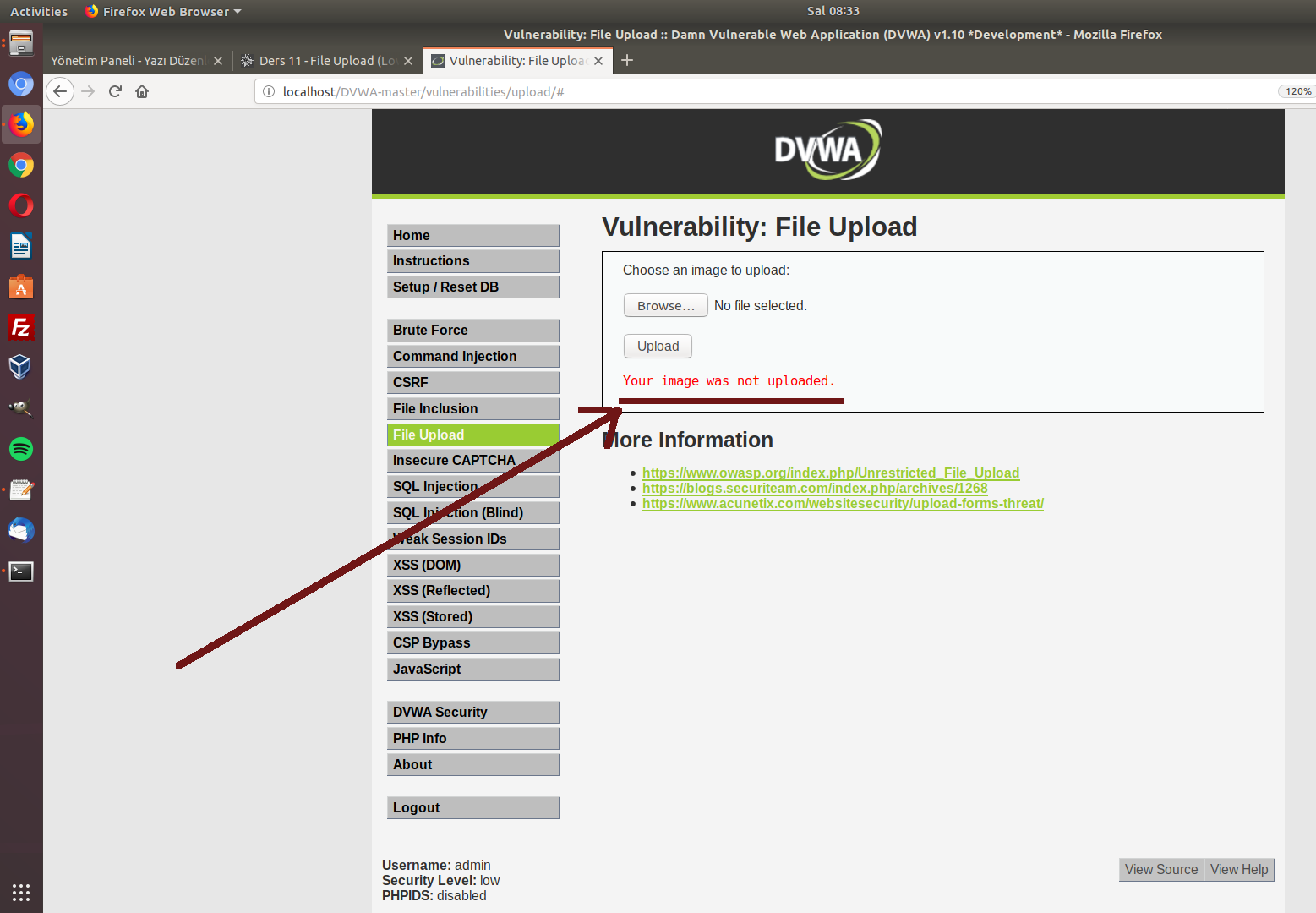Open Files manager in Ubuntu dock
The height and width of the screenshot is (913, 1316).
click(21, 43)
